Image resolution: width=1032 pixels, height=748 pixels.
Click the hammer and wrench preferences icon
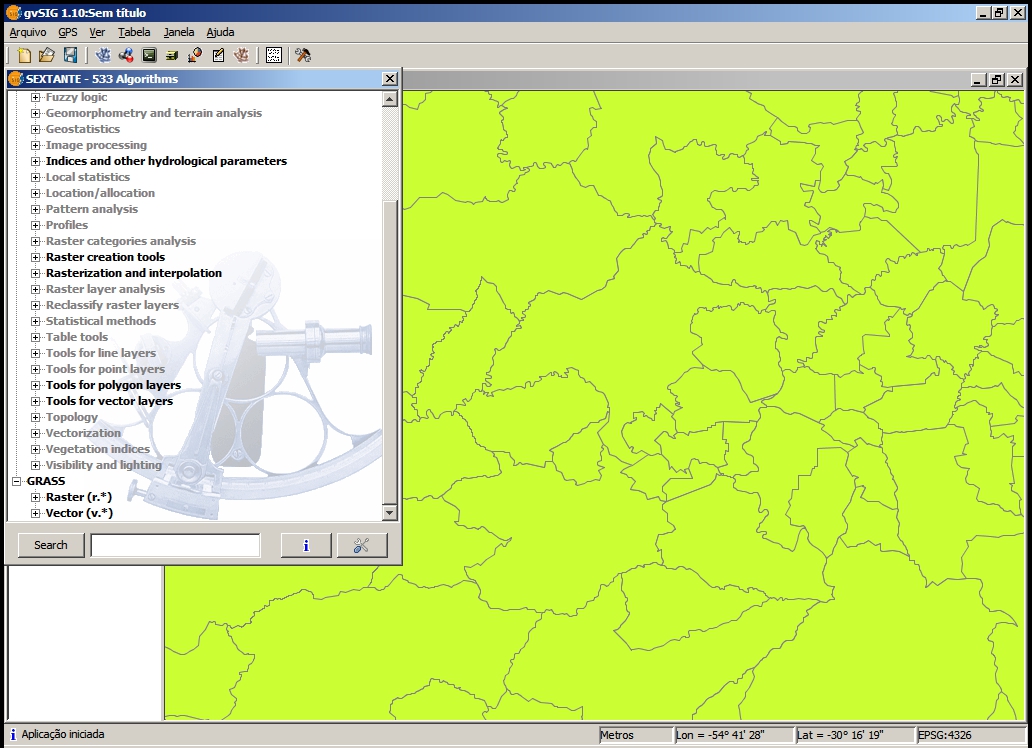[x=303, y=55]
